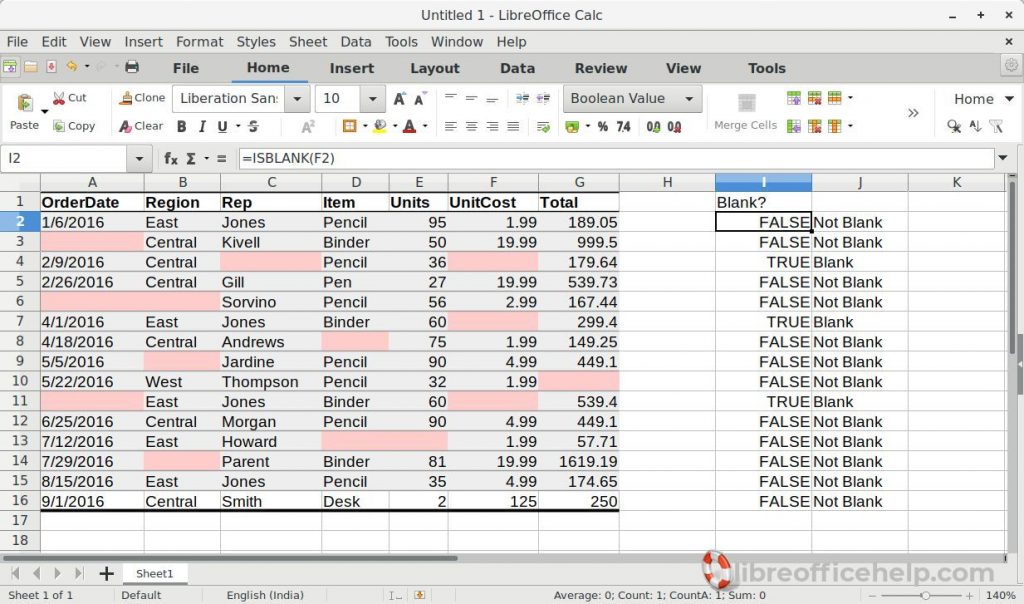
Task: Click the Clone formatting button
Action: (x=142, y=97)
